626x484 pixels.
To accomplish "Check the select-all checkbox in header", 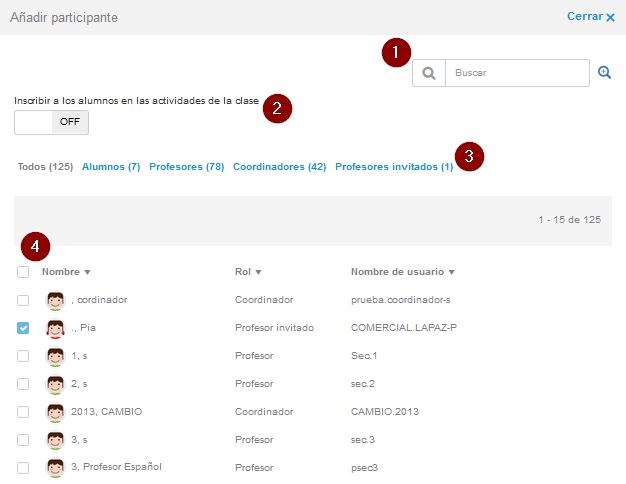I will coord(23,272).
